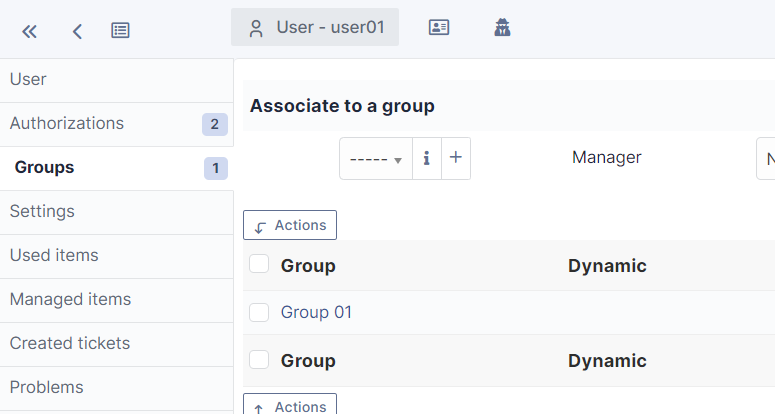Open the top Actions menu

click(x=290, y=225)
